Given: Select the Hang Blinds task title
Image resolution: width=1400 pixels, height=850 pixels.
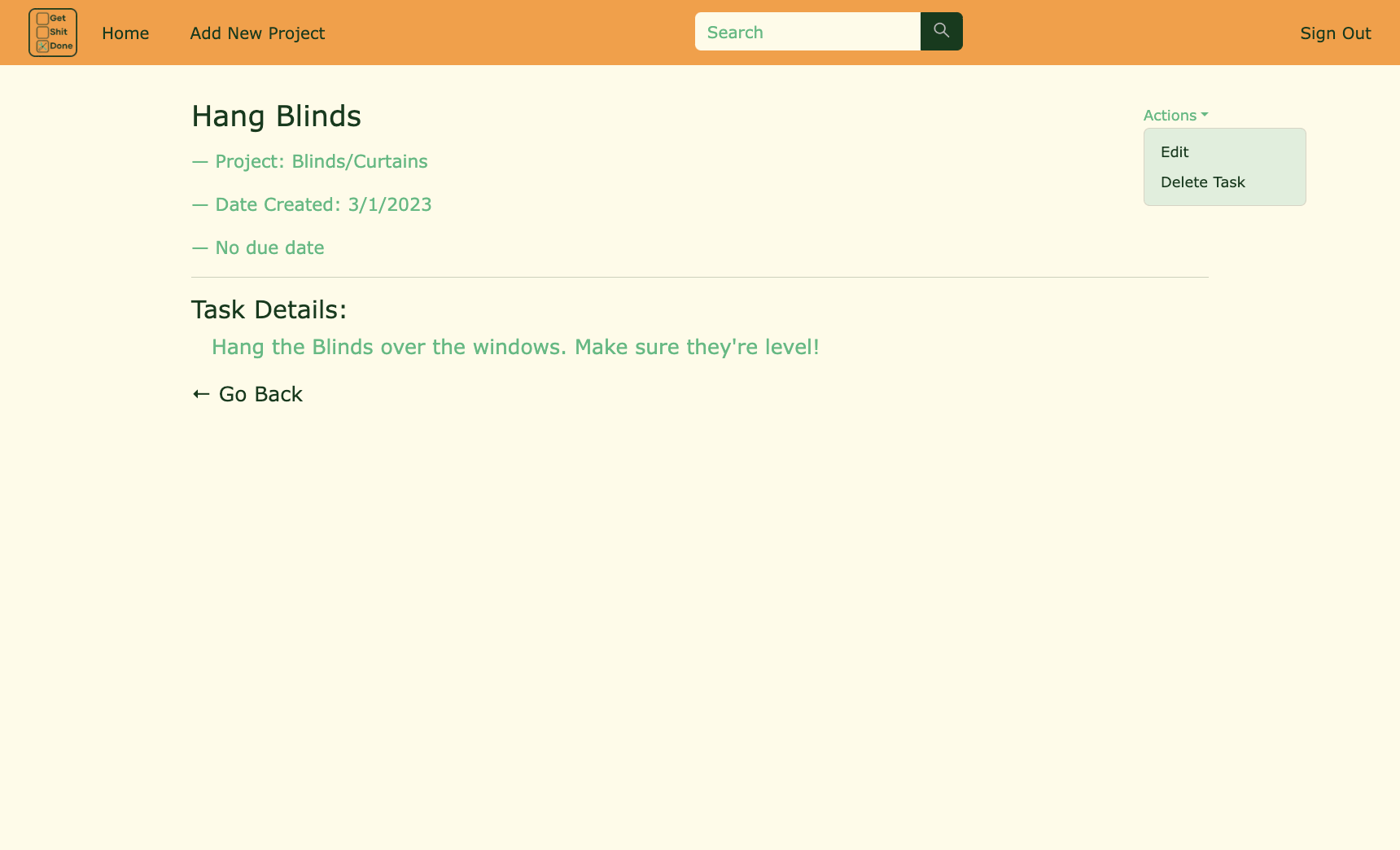Looking at the screenshot, I should pyautogui.click(x=276, y=116).
